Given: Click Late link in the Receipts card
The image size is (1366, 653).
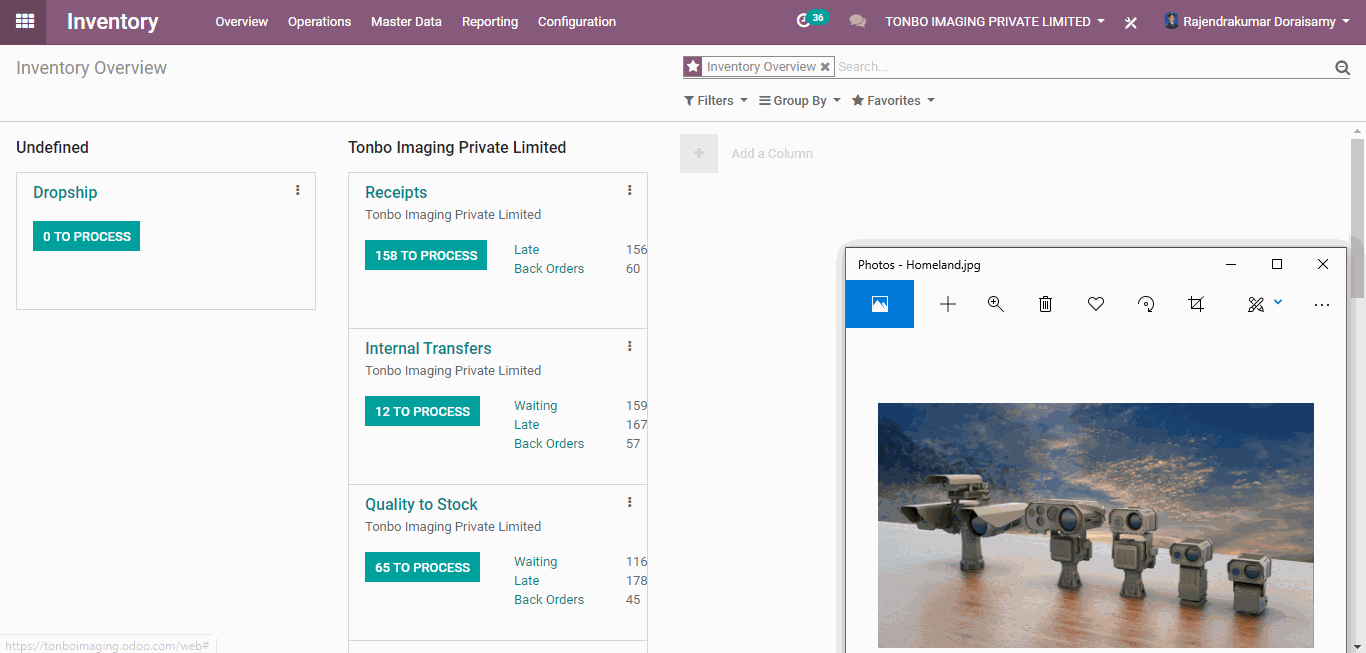Looking at the screenshot, I should [x=526, y=250].
